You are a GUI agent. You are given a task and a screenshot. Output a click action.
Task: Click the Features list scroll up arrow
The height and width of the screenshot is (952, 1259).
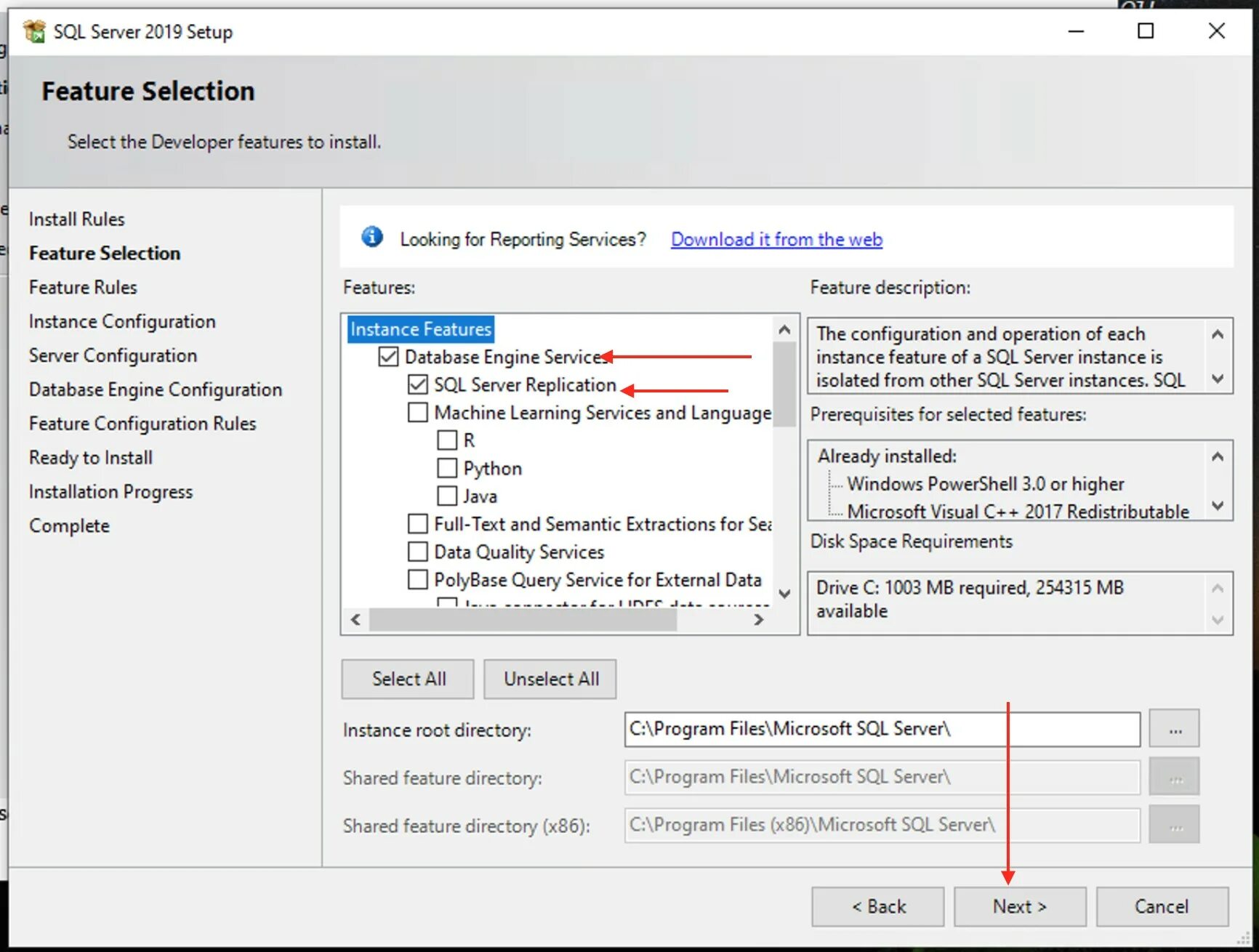click(784, 330)
